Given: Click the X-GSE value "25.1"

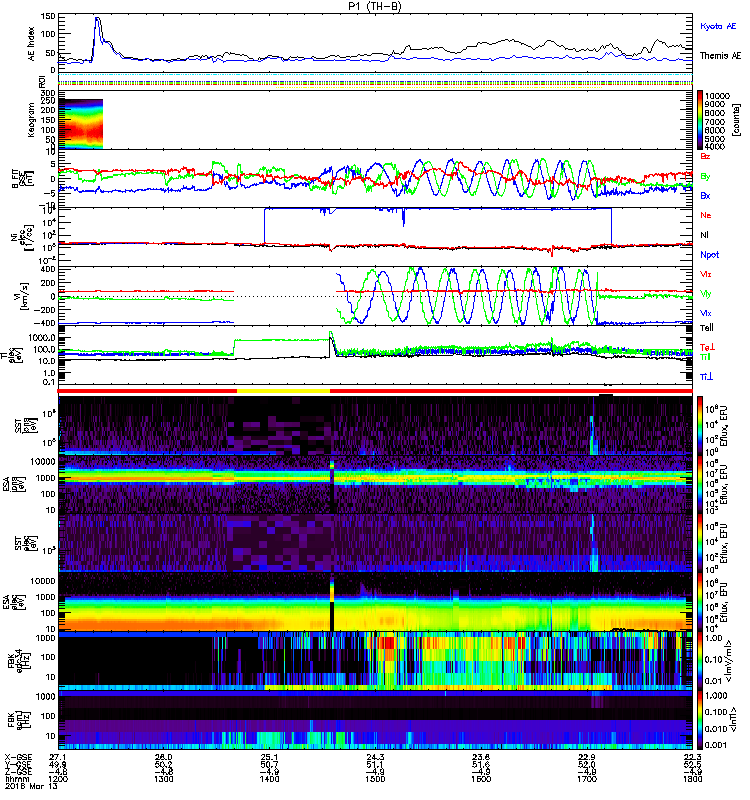Looking at the screenshot, I should click(269, 757).
